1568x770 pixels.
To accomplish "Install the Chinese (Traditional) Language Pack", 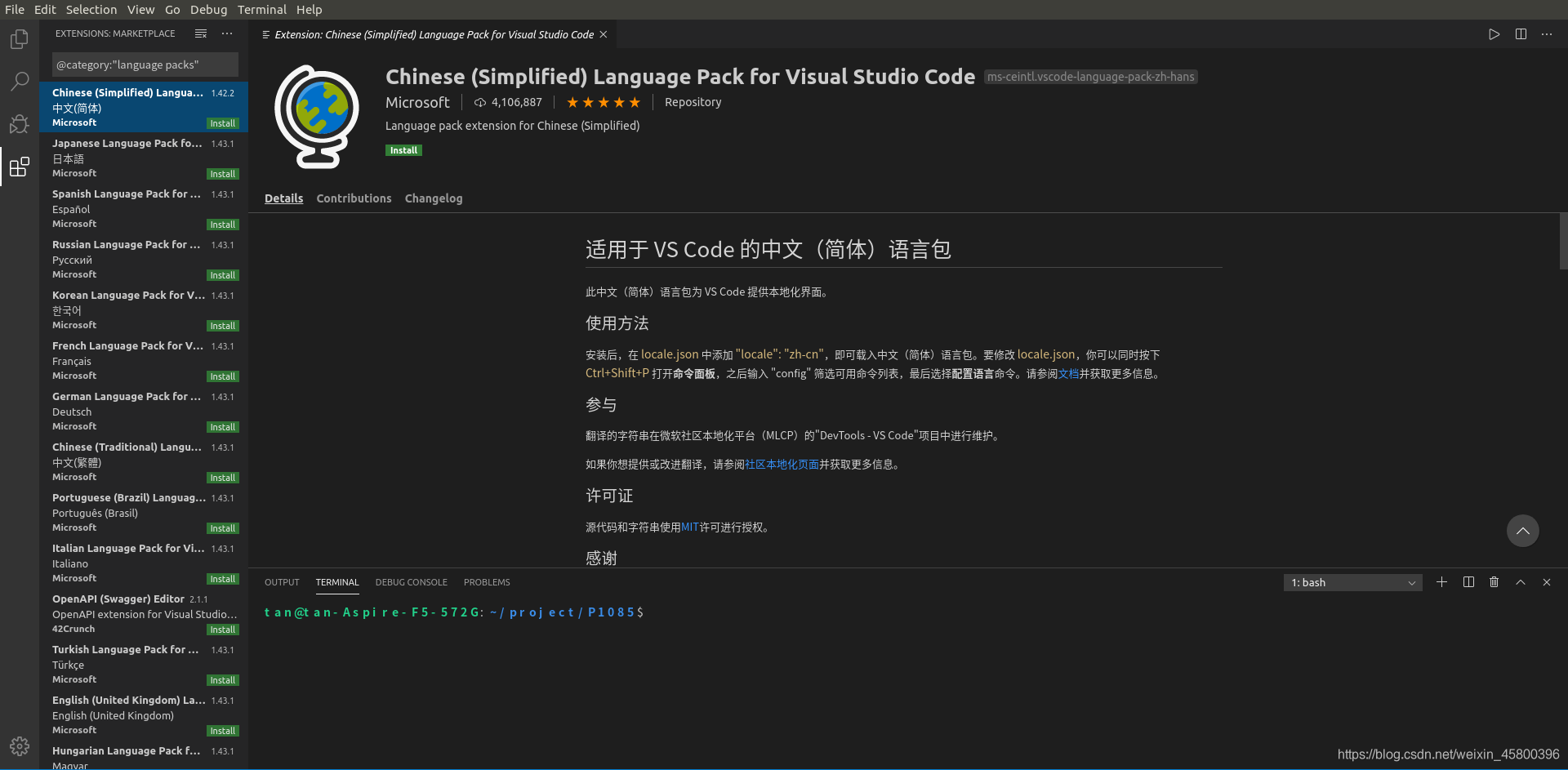I will click(222, 478).
